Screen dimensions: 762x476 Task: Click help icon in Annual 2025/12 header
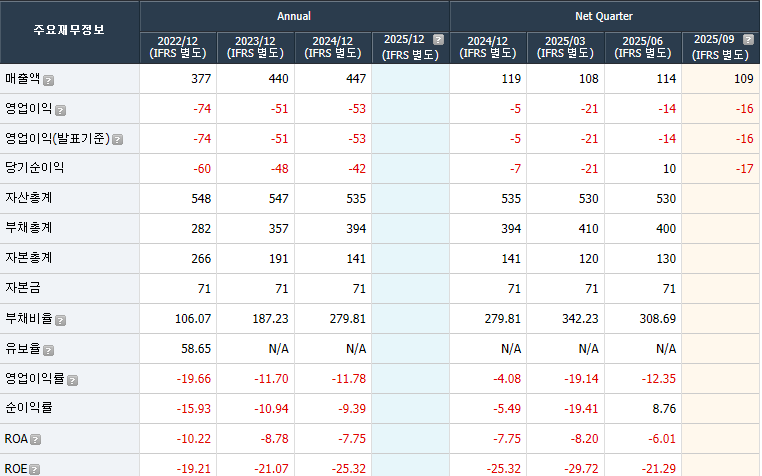click(438, 40)
